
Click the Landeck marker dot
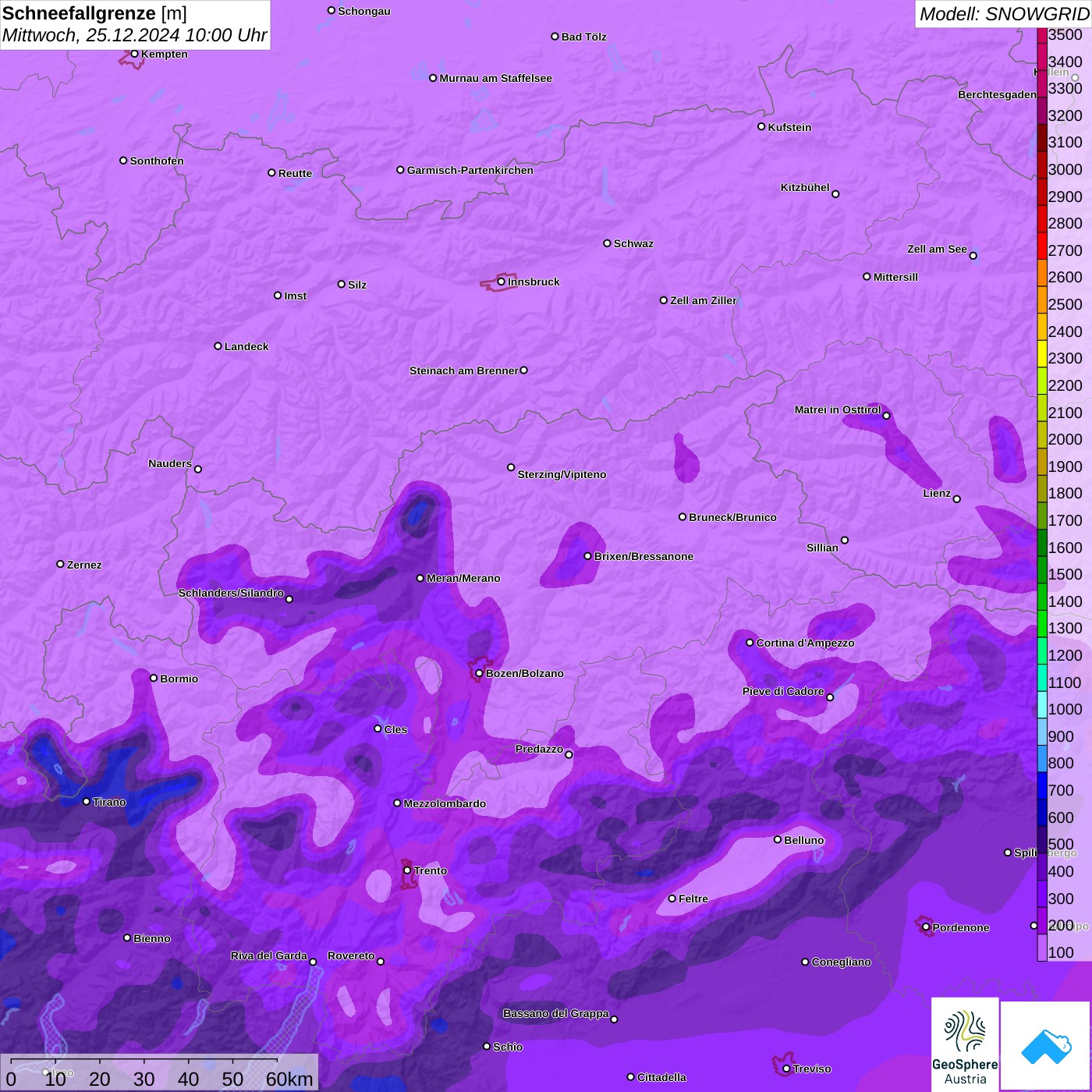(x=218, y=346)
